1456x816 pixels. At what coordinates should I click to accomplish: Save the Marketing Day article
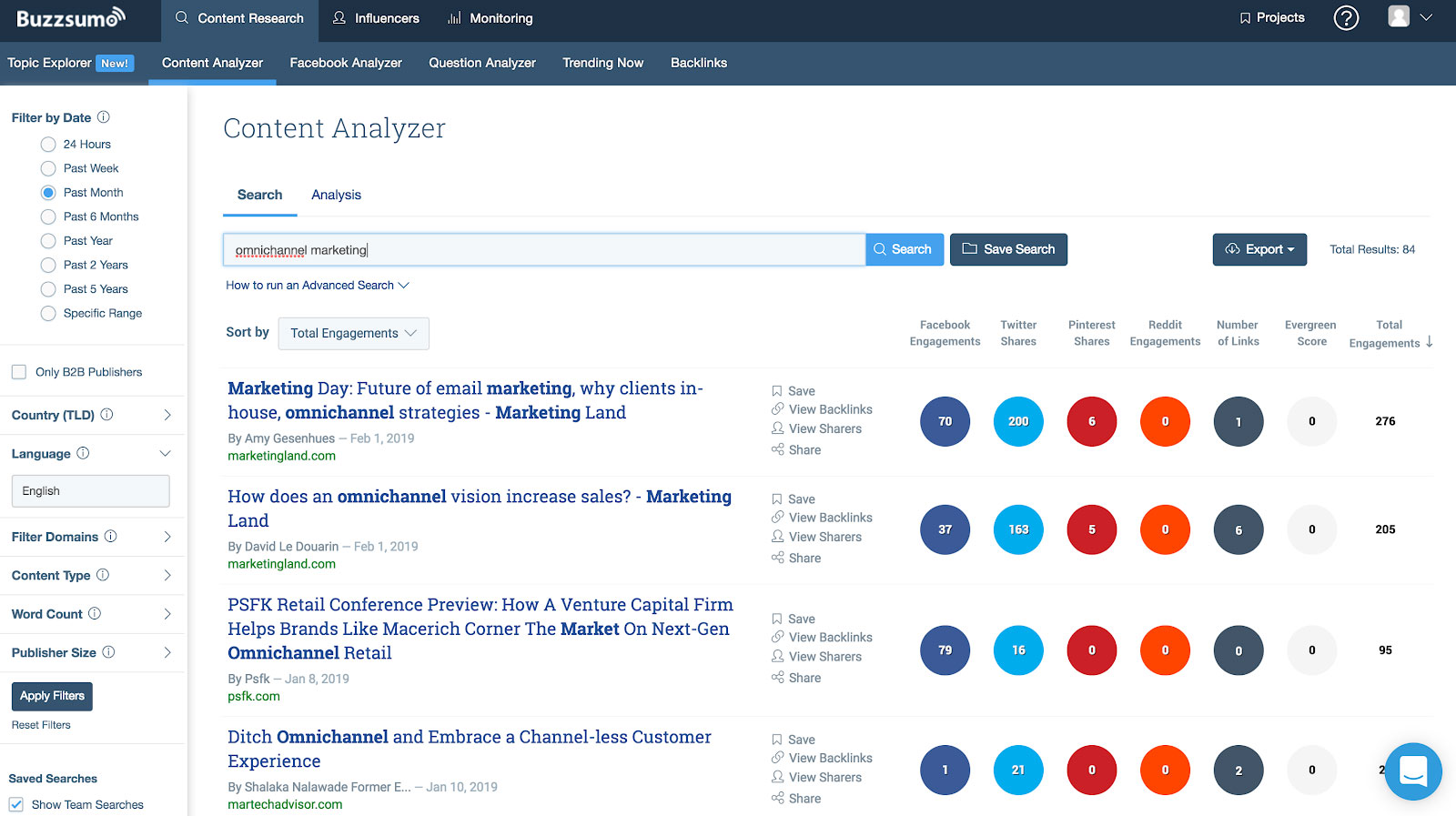794,391
